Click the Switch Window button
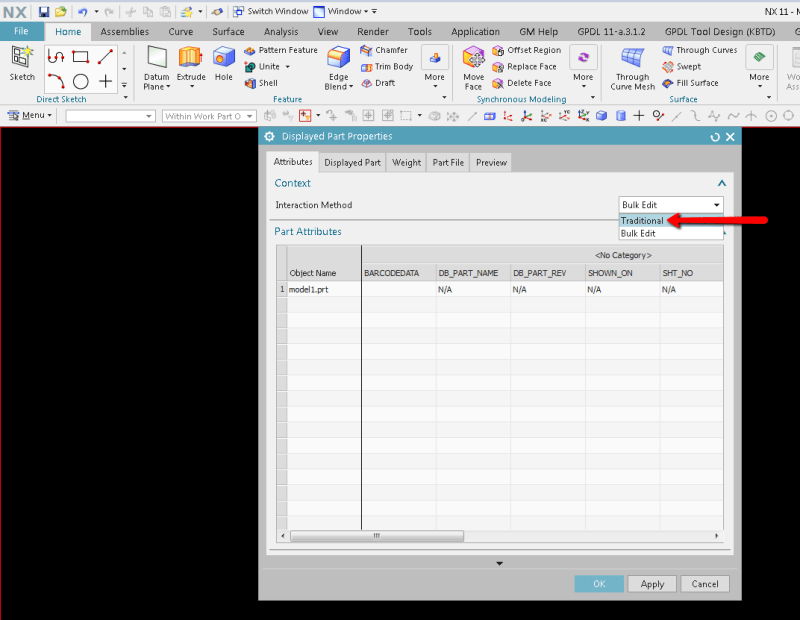 271,11
